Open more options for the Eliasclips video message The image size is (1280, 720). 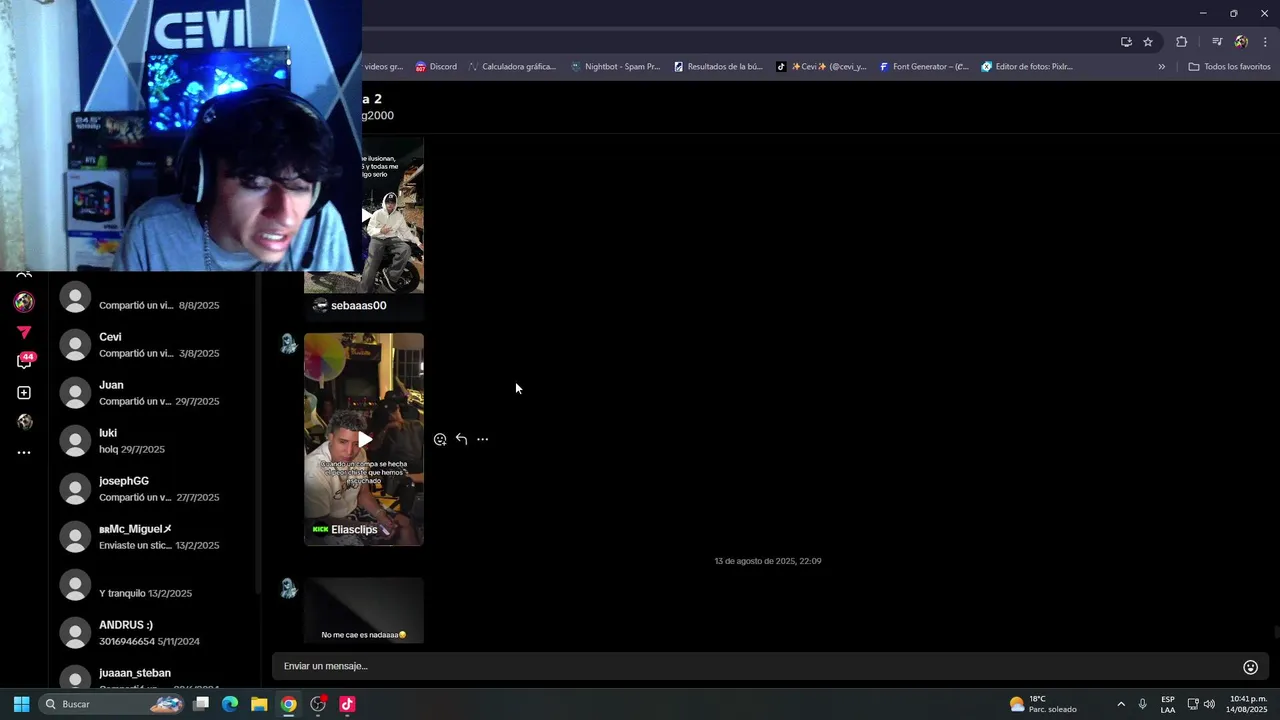pos(482,439)
